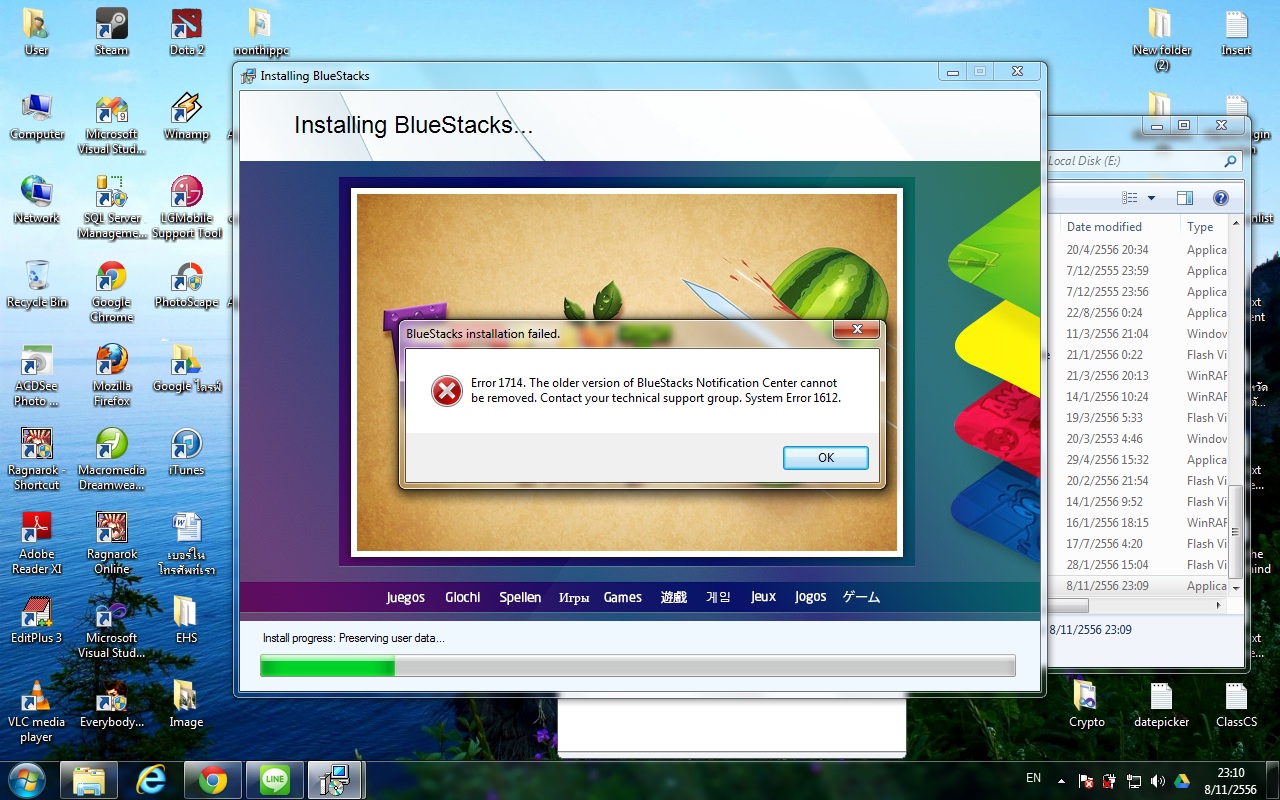The height and width of the screenshot is (800, 1280).
Task: Click the 'Games' label in installer
Action: pyautogui.click(x=622, y=597)
